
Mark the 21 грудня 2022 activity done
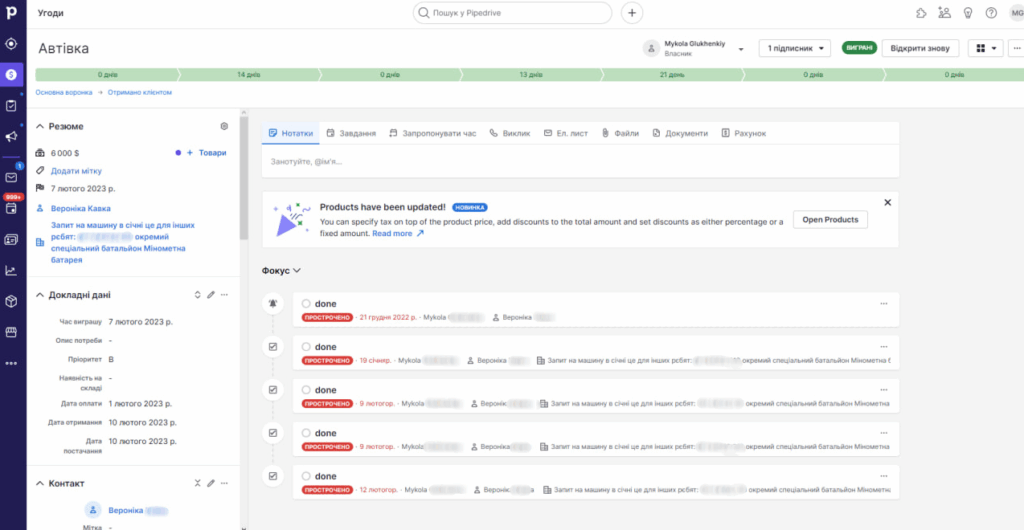tap(306, 303)
